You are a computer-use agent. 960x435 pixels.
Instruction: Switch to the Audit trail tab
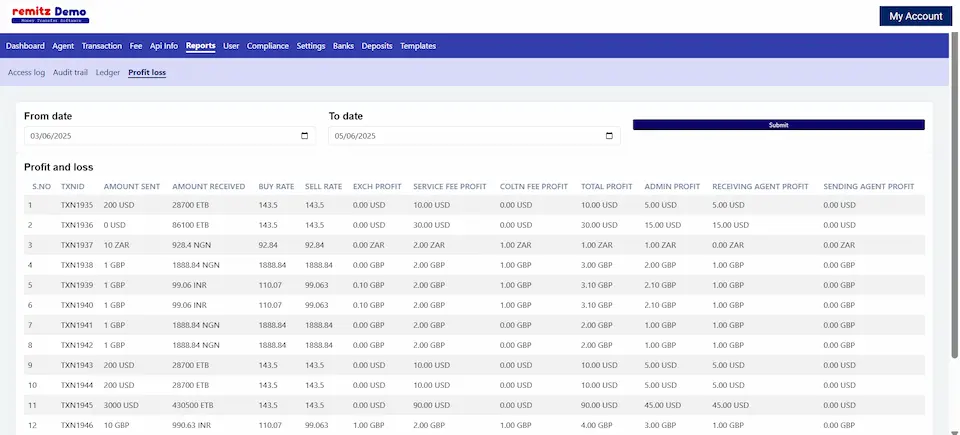coord(70,73)
